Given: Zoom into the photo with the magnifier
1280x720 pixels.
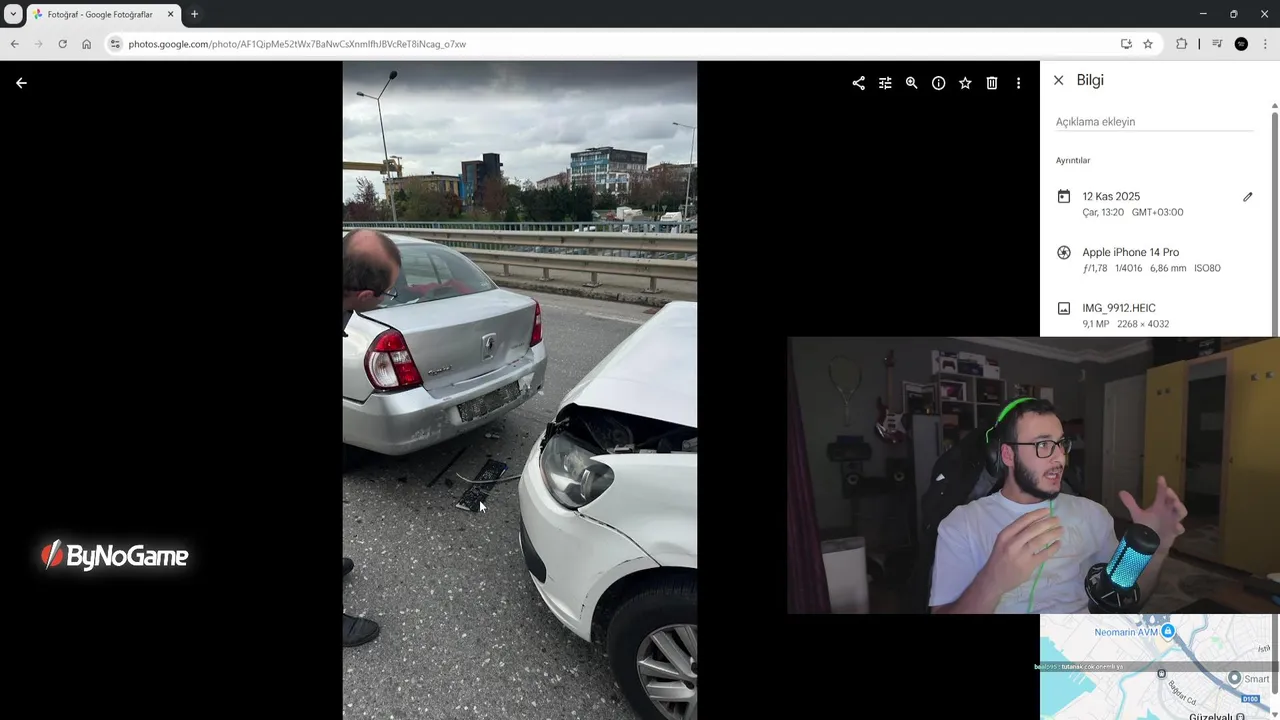Looking at the screenshot, I should 911,83.
